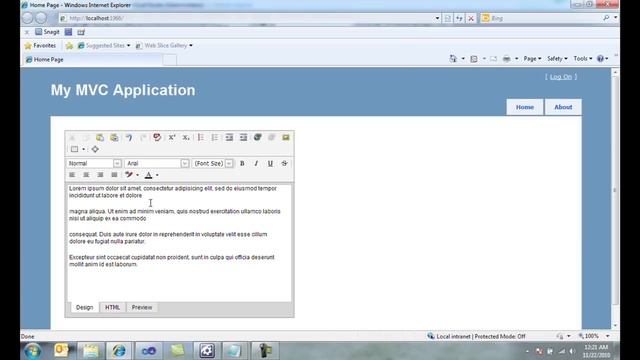The height and width of the screenshot is (360, 640).
Task: Click the insert hyperlink globe icon
Action: click(x=258, y=138)
